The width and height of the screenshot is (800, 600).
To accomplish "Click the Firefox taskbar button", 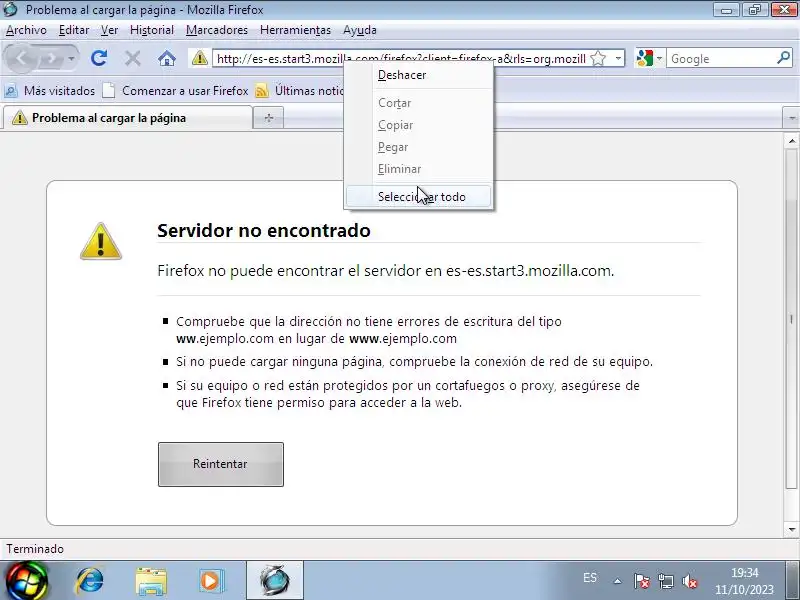I will point(275,581).
